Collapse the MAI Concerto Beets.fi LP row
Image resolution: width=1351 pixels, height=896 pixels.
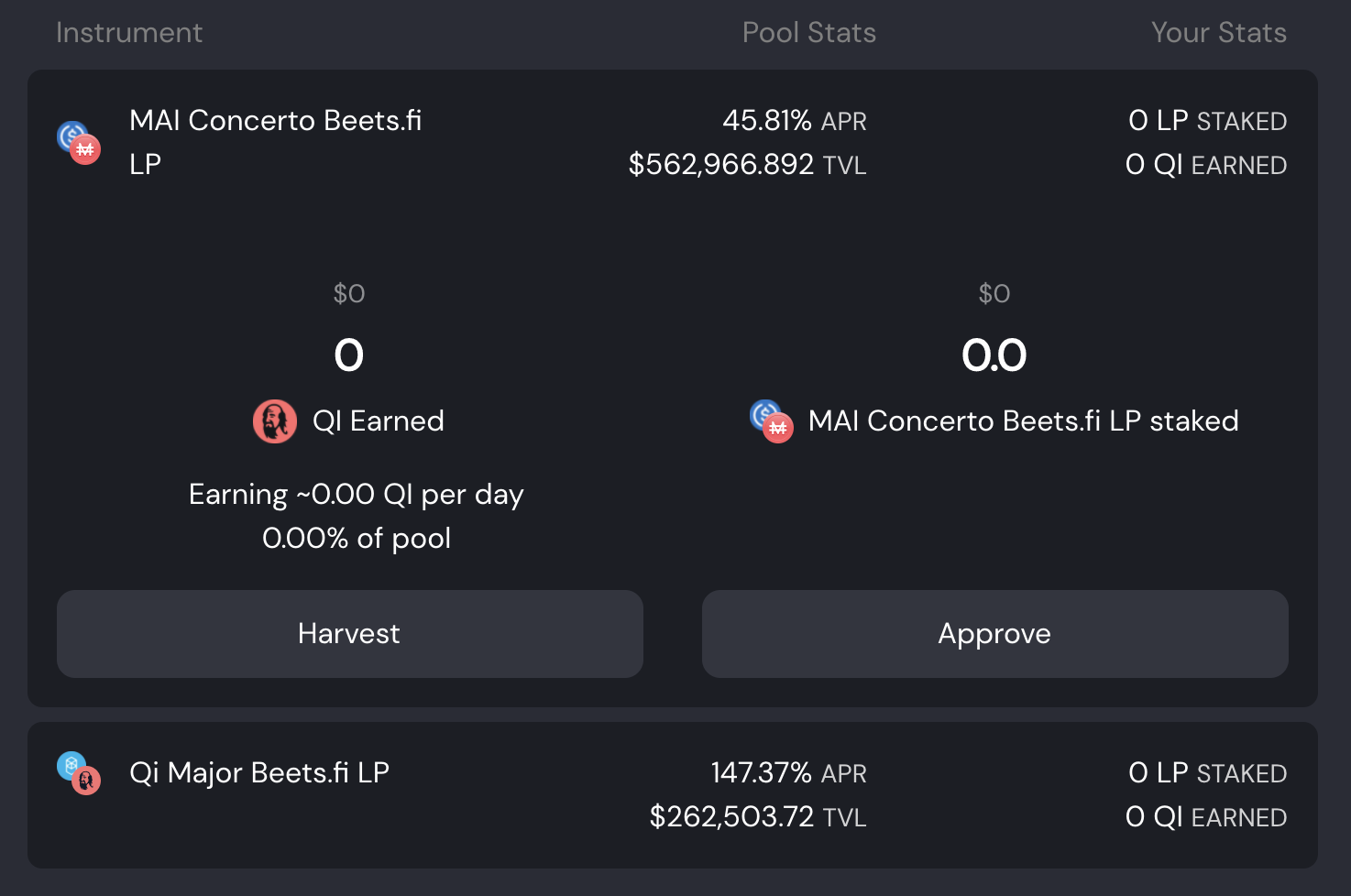[275, 142]
